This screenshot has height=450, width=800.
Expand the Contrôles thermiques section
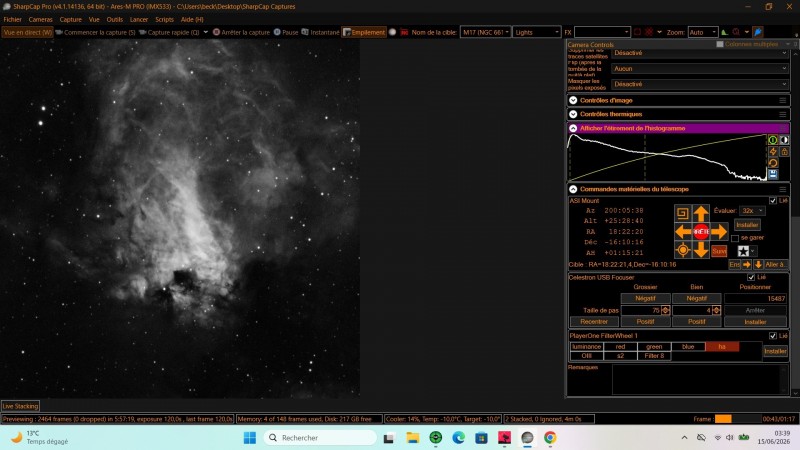[x=573, y=114]
